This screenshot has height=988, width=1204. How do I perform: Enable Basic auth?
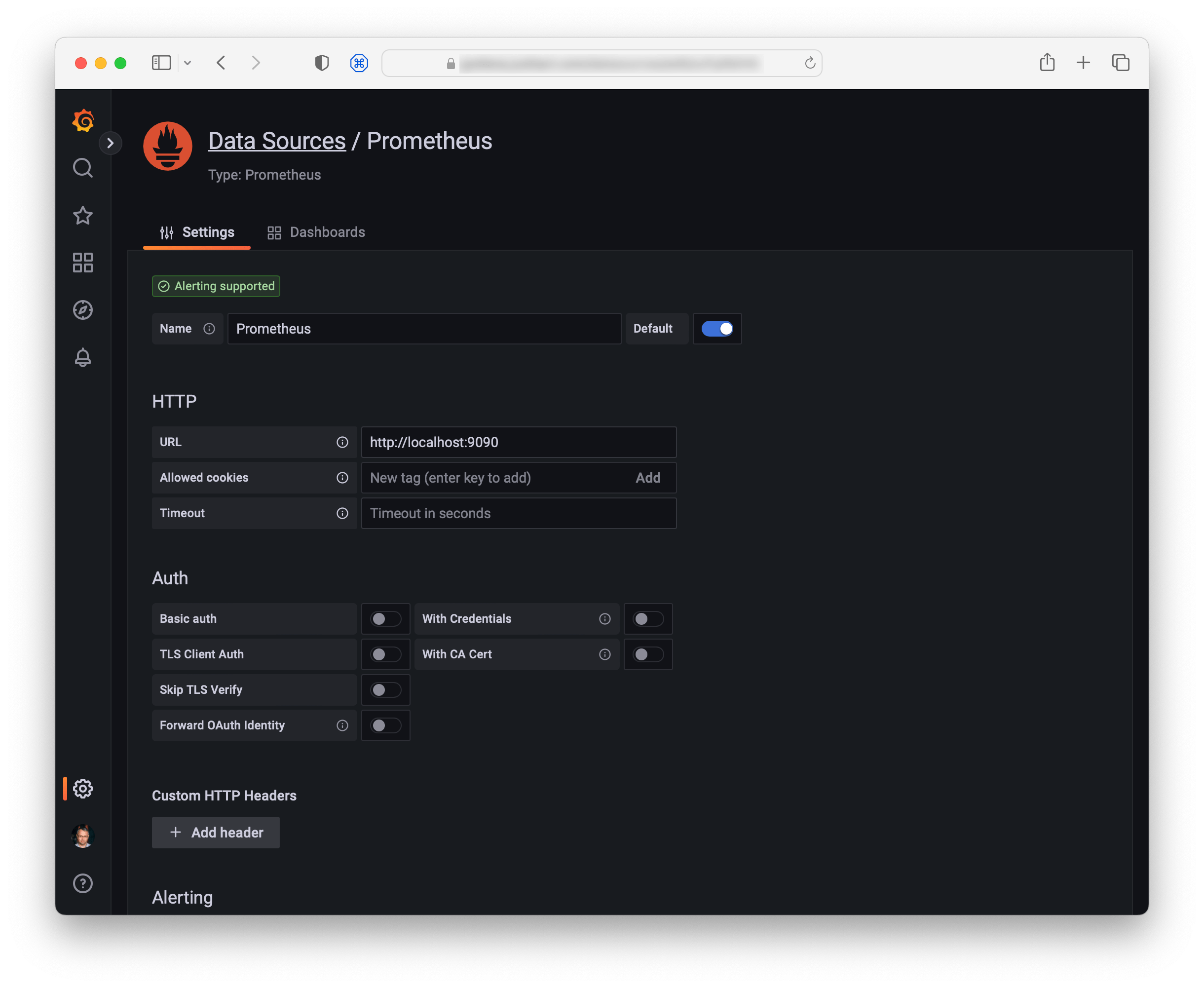click(386, 619)
